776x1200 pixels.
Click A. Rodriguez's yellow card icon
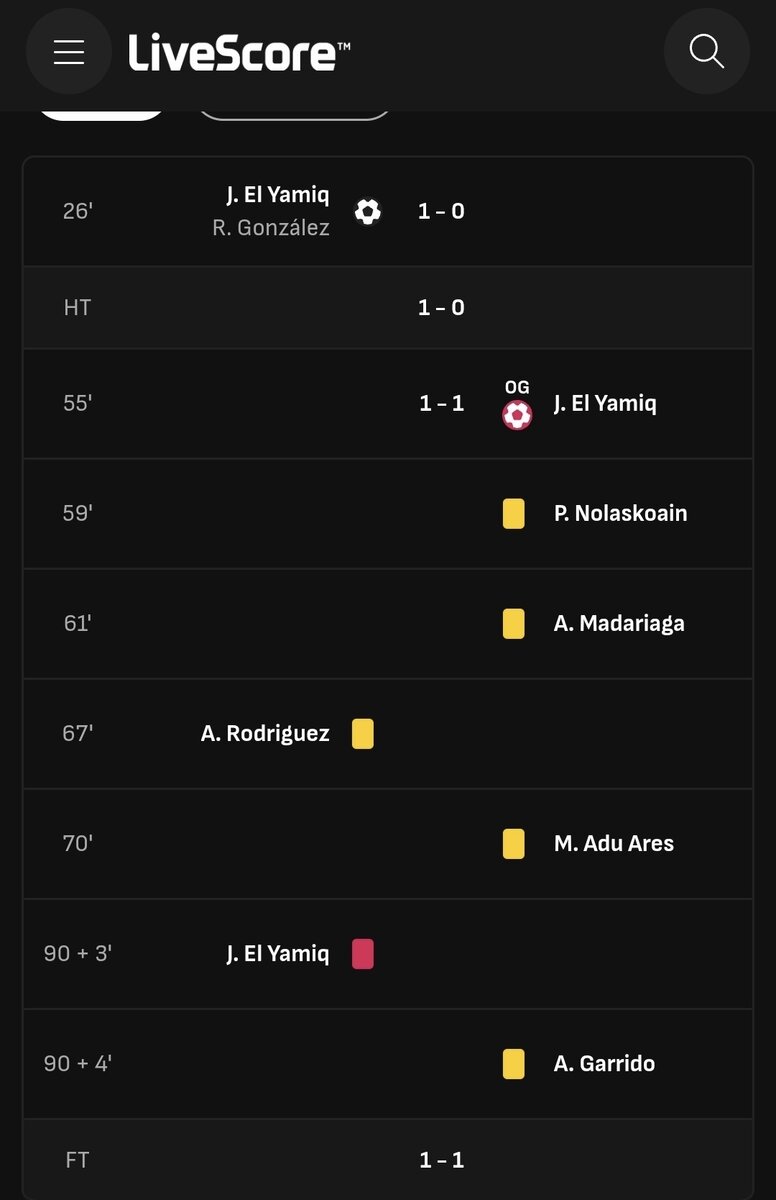pyautogui.click(x=362, y=734)
